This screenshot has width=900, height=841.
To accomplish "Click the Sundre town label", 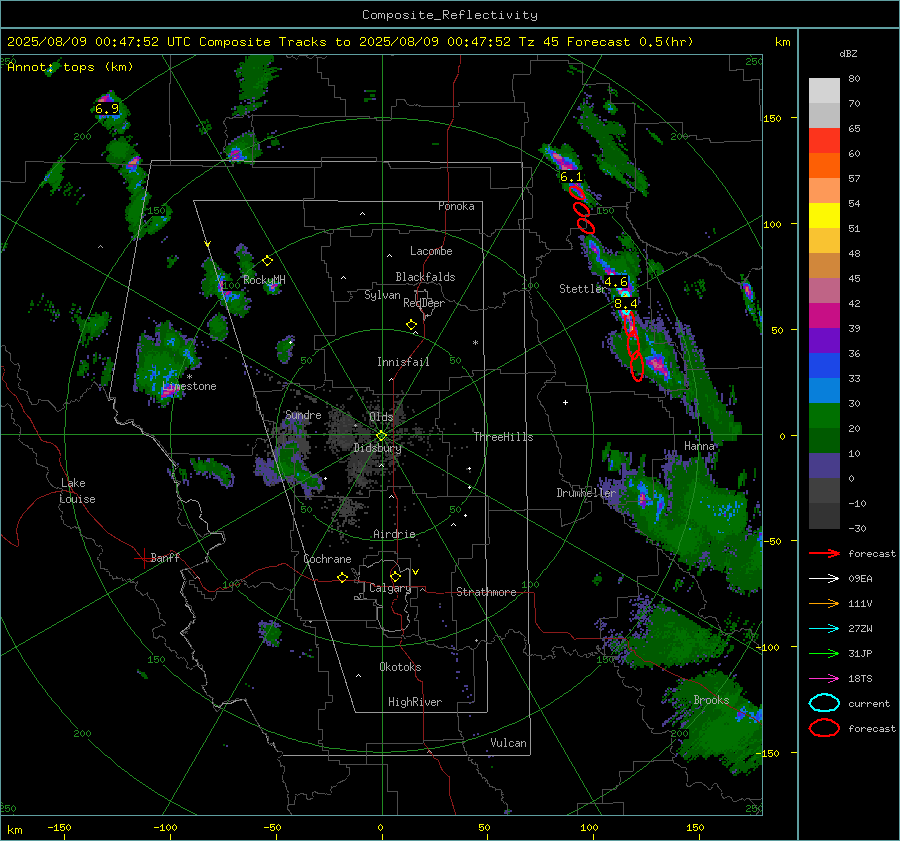I will tap(303, 415).
